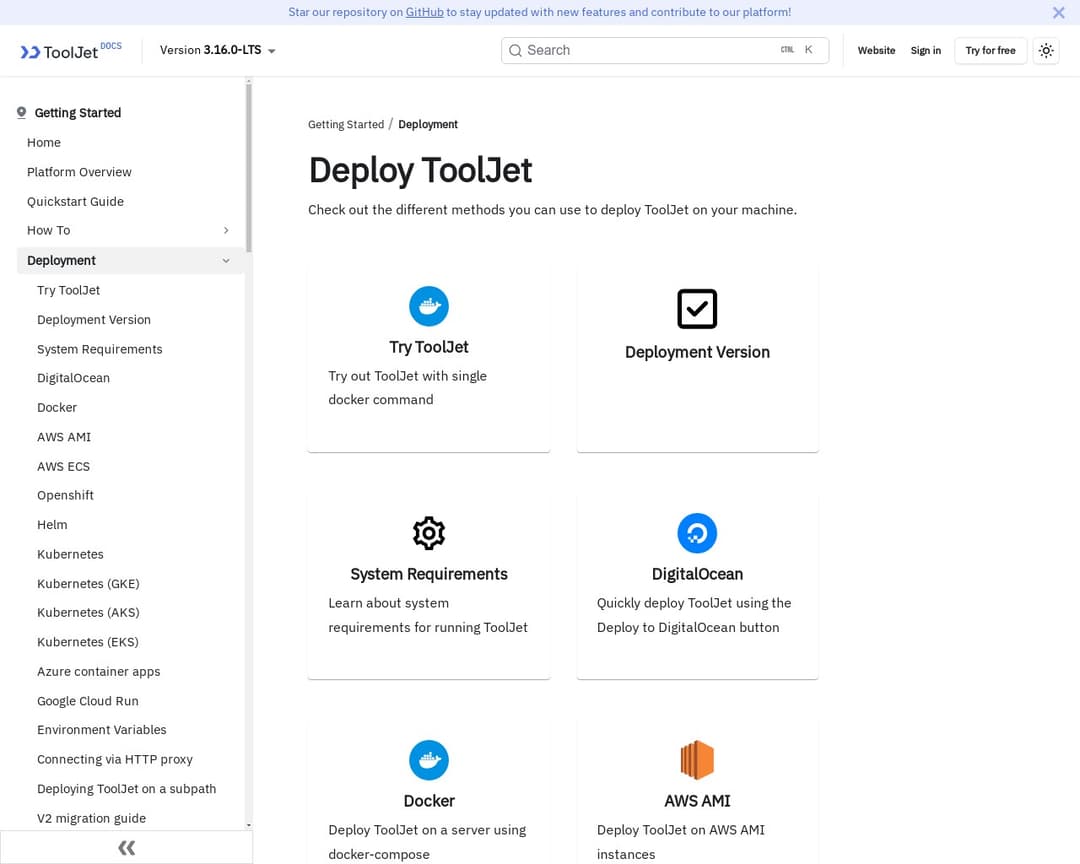Select AWS ECS in the sidebar
This screenshot has height=864, width=1080.
[x=63, y=466]
